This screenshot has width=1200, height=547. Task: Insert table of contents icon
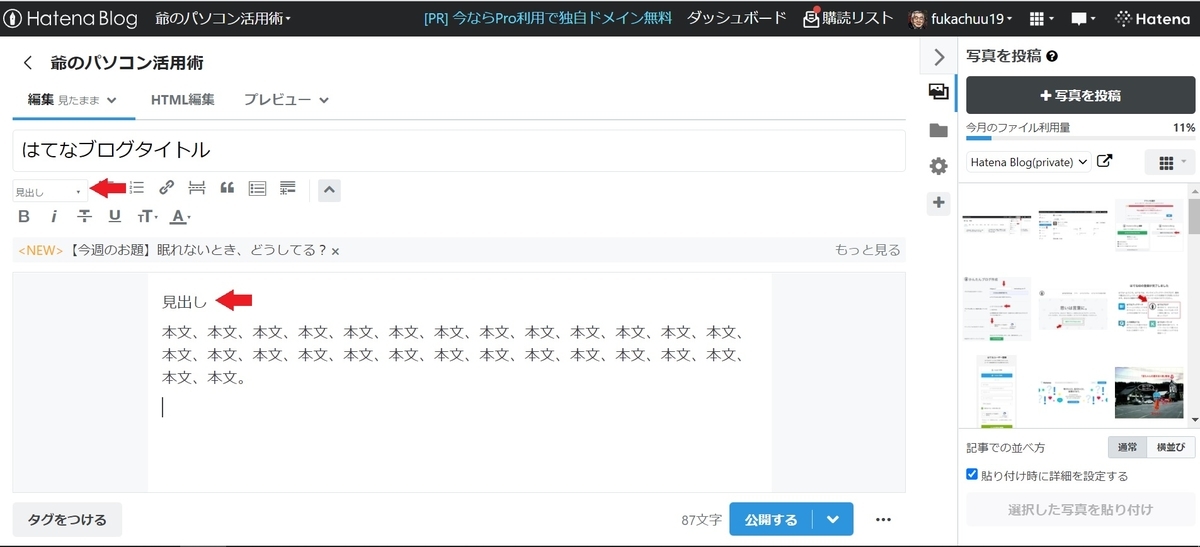click(257, 187)
